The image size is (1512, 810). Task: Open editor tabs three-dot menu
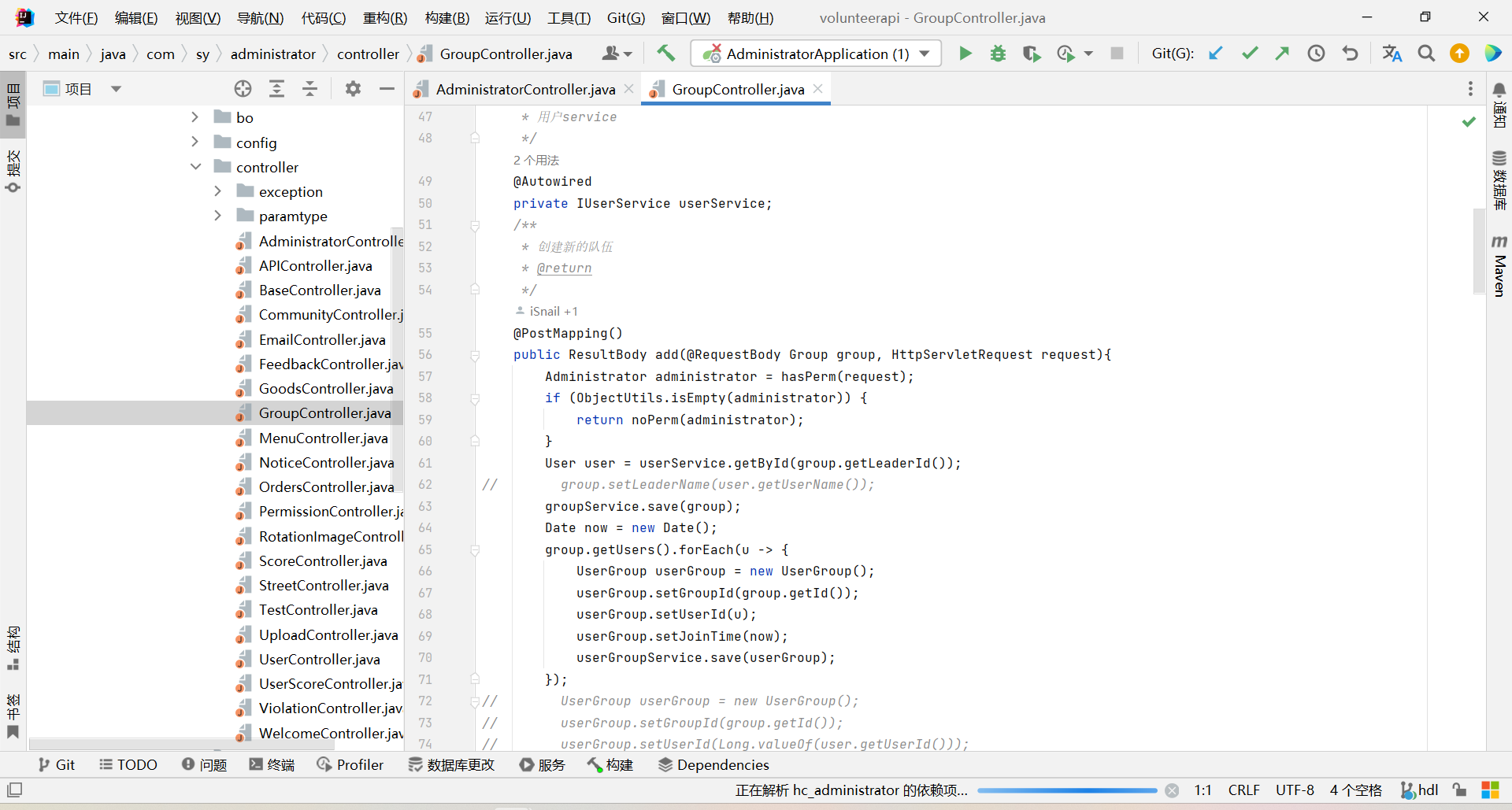click(x=1470, y=89)
